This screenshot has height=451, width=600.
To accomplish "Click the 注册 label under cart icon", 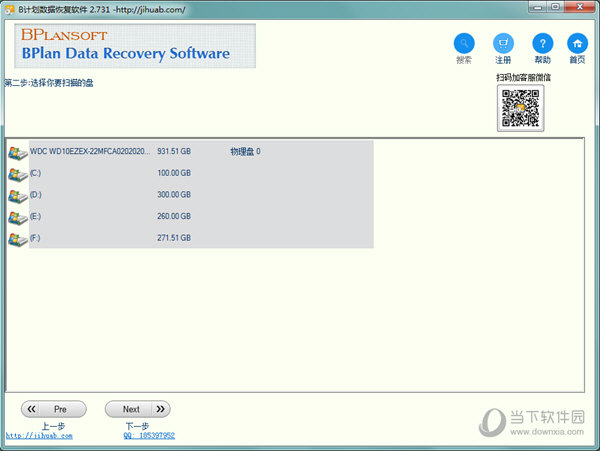I will tap(503, 60).
